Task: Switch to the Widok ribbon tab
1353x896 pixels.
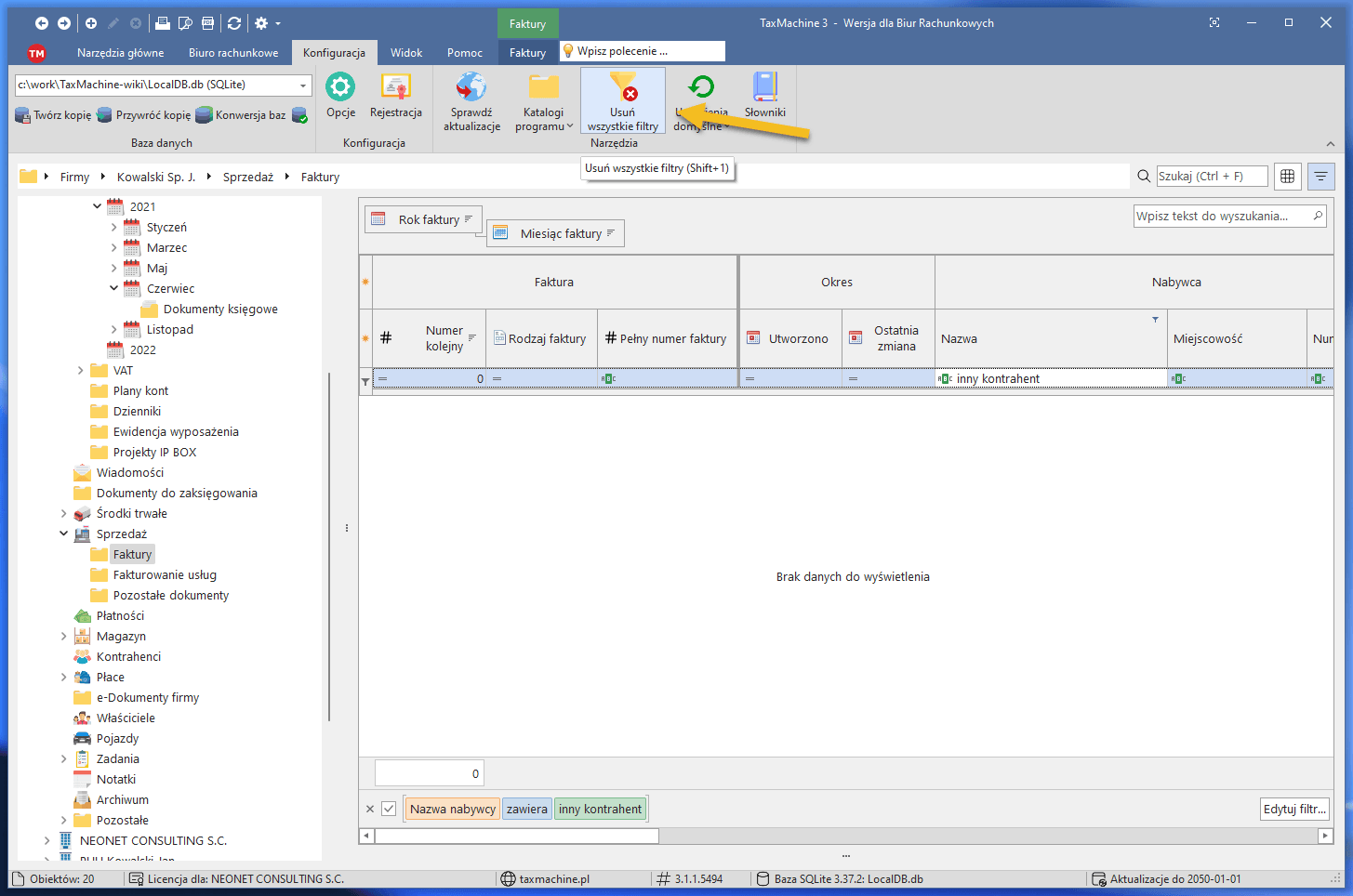Action: [406, 53]
